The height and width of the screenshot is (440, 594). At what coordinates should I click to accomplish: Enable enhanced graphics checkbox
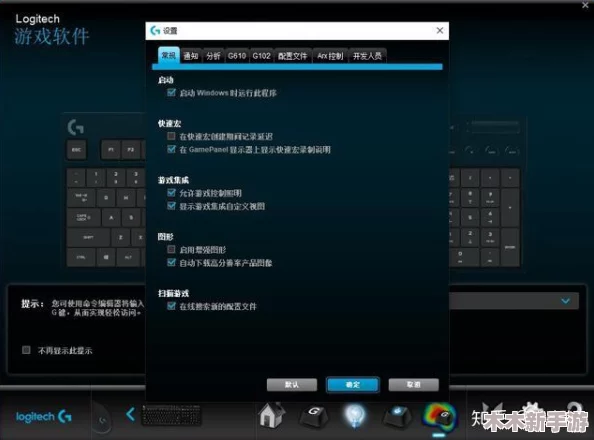171,249
